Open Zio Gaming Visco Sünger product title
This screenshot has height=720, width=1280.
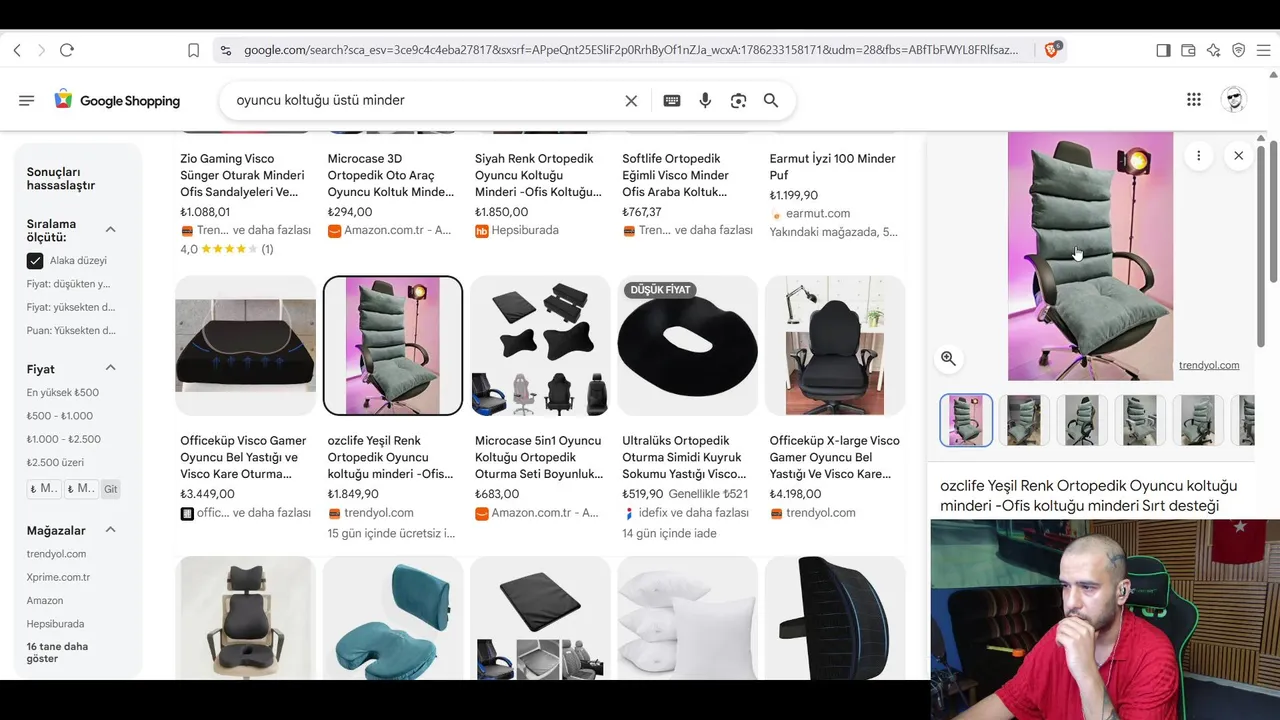tap(241, 175)
